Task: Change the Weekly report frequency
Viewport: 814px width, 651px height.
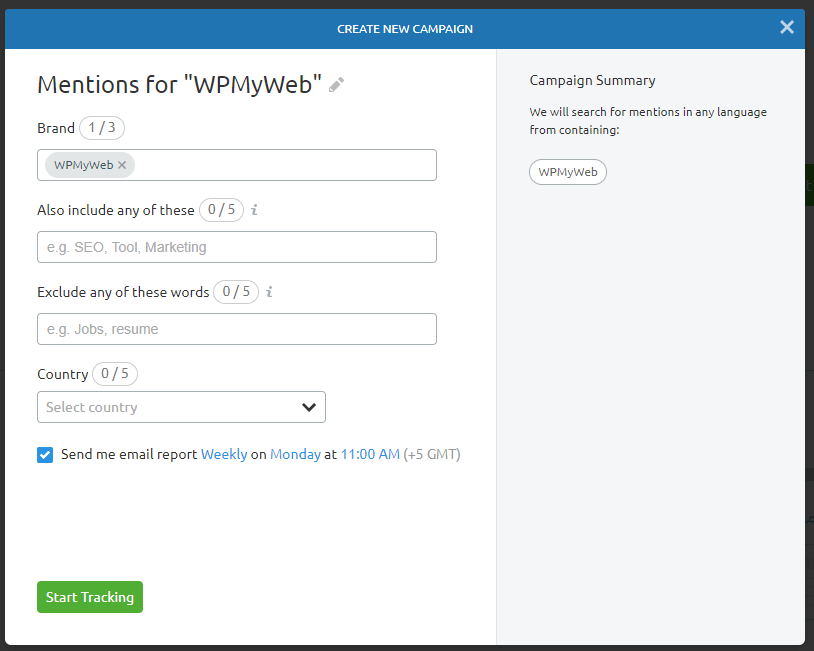Action: coord(224,454)
